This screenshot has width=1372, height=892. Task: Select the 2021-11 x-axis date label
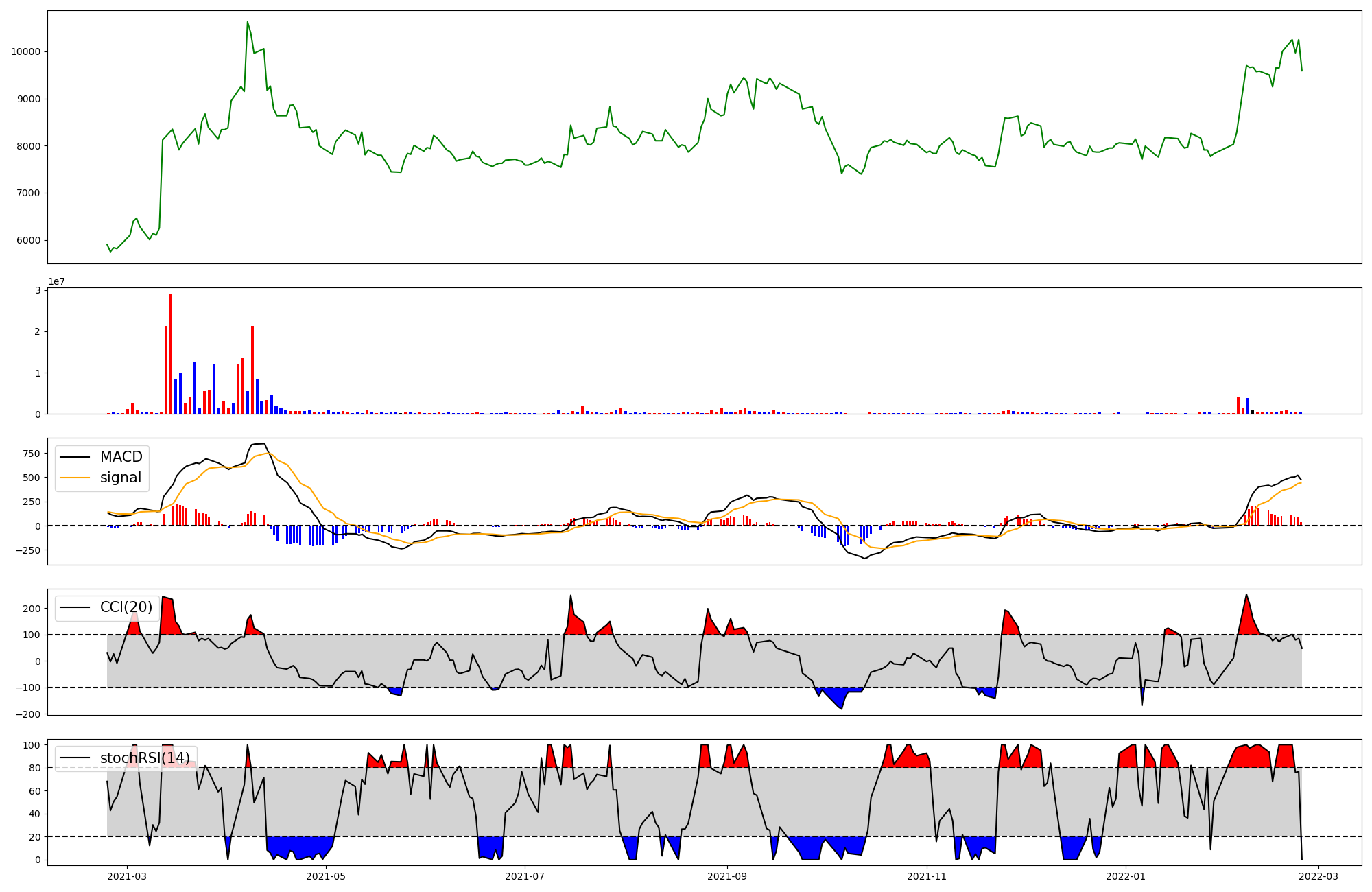(x=927, y=876)
